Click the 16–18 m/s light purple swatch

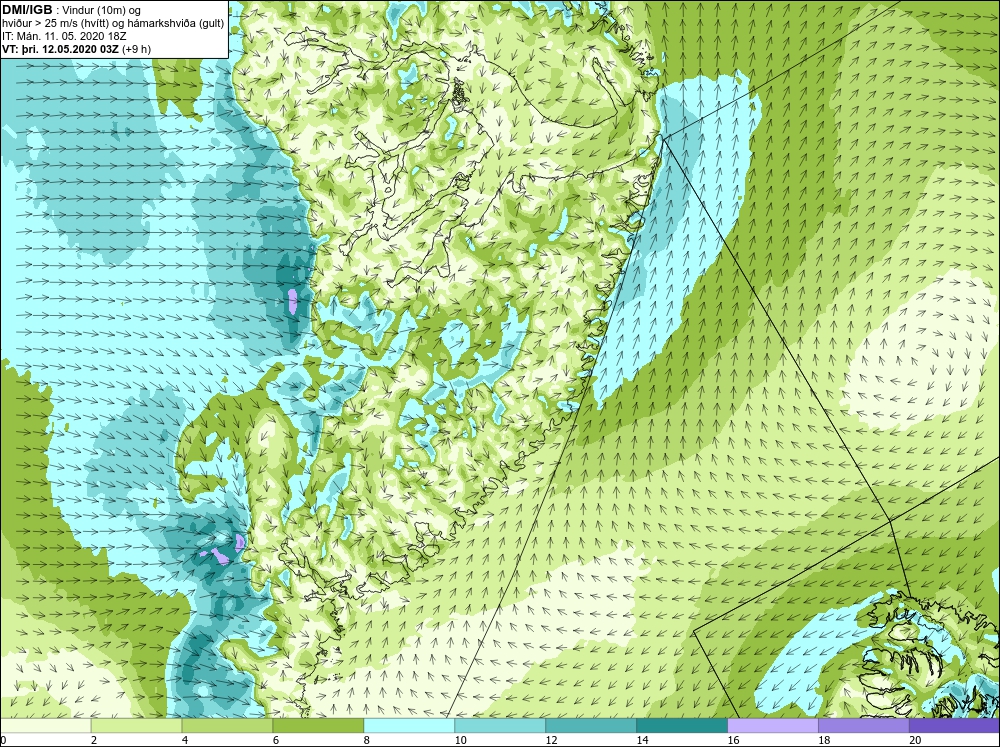pyautogui.click(x=773, y=725)
